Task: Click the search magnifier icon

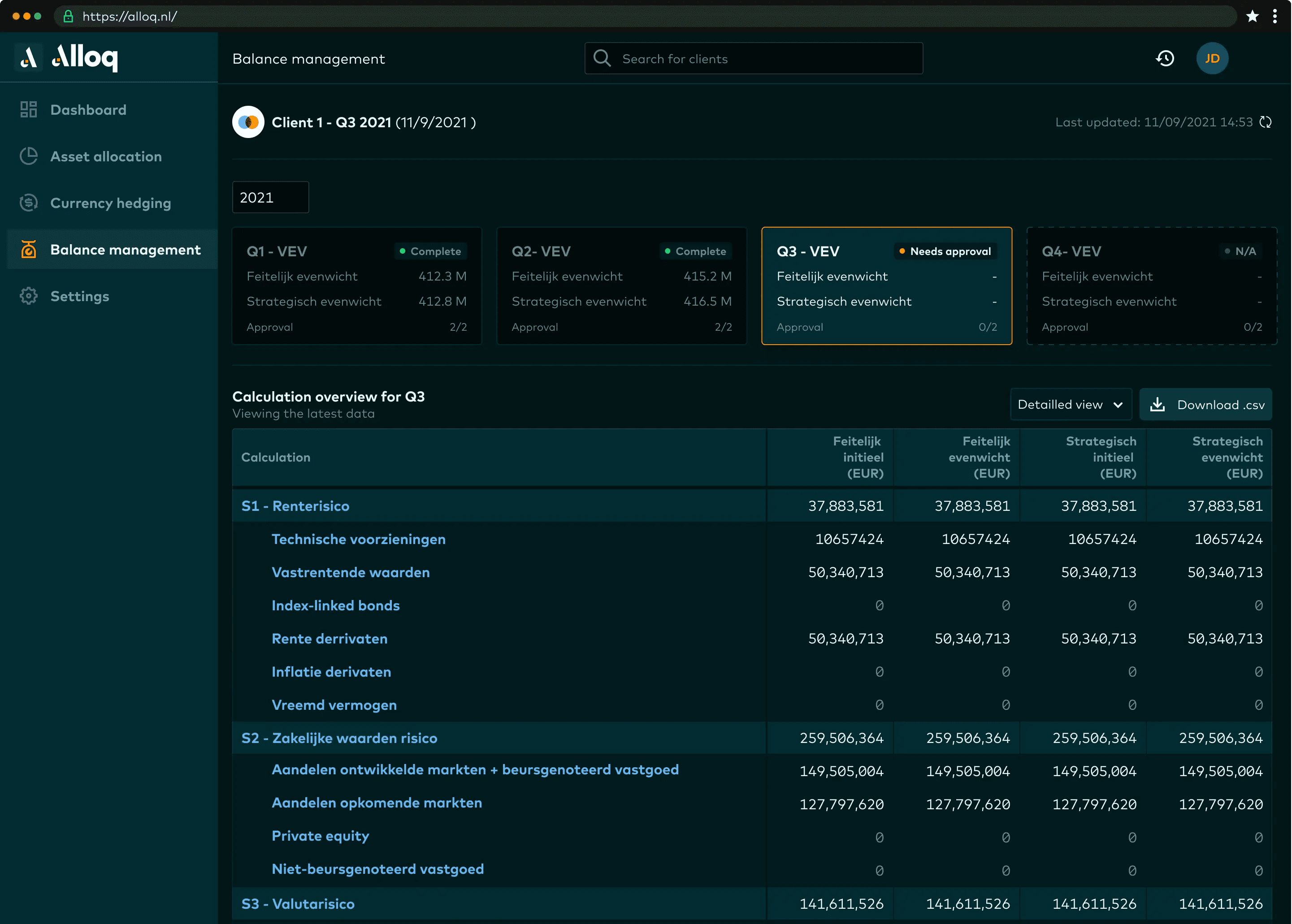Action: coord(602,59)
